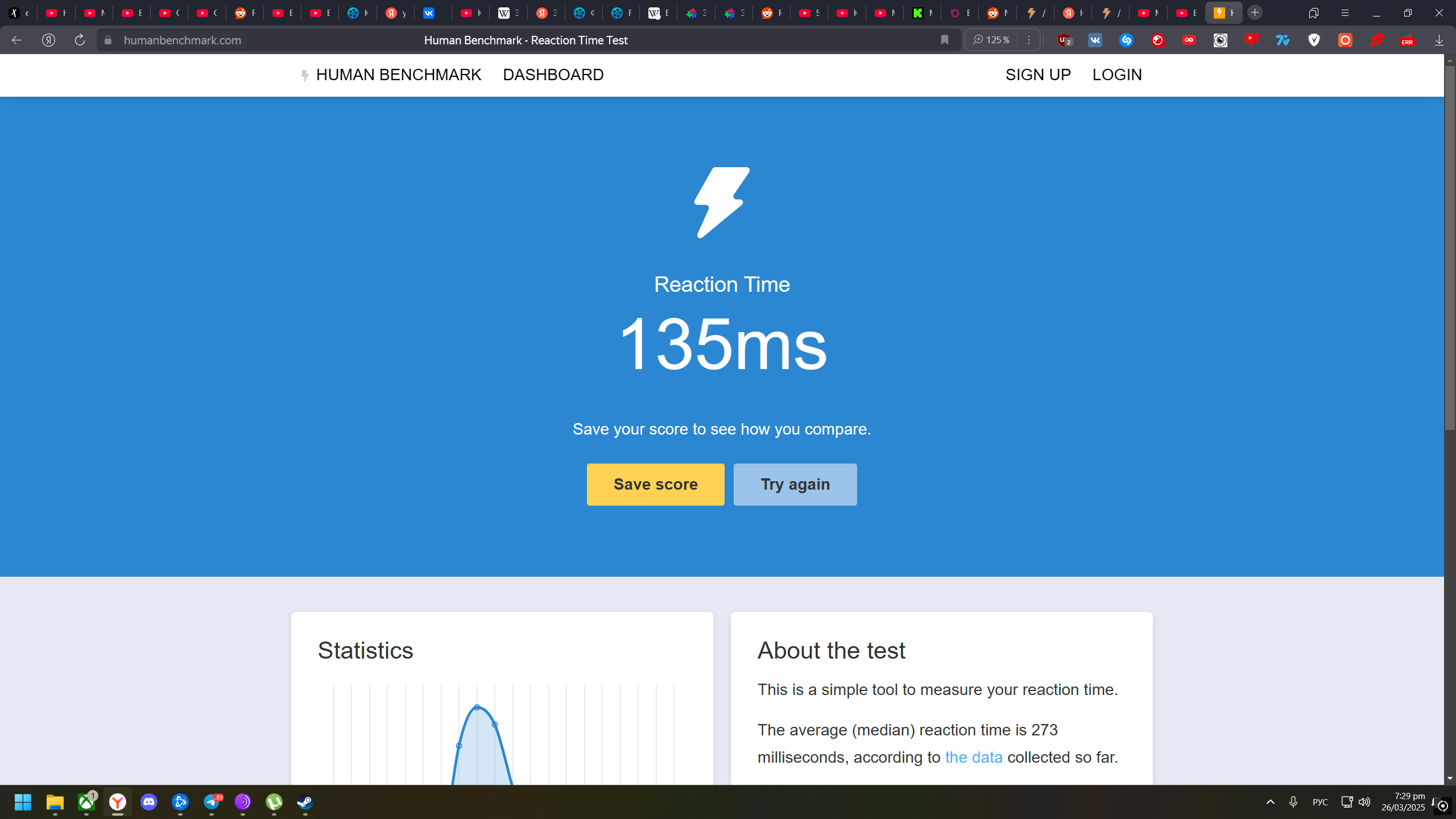Click the Try again button
Image resolution: width=1456 pixels, height=819 pixels.
(x=795, y=484)
